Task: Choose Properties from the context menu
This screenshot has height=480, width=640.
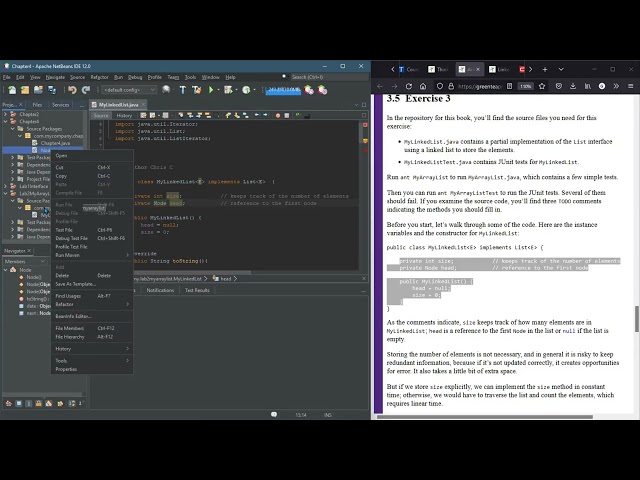Action: point(92,369)
